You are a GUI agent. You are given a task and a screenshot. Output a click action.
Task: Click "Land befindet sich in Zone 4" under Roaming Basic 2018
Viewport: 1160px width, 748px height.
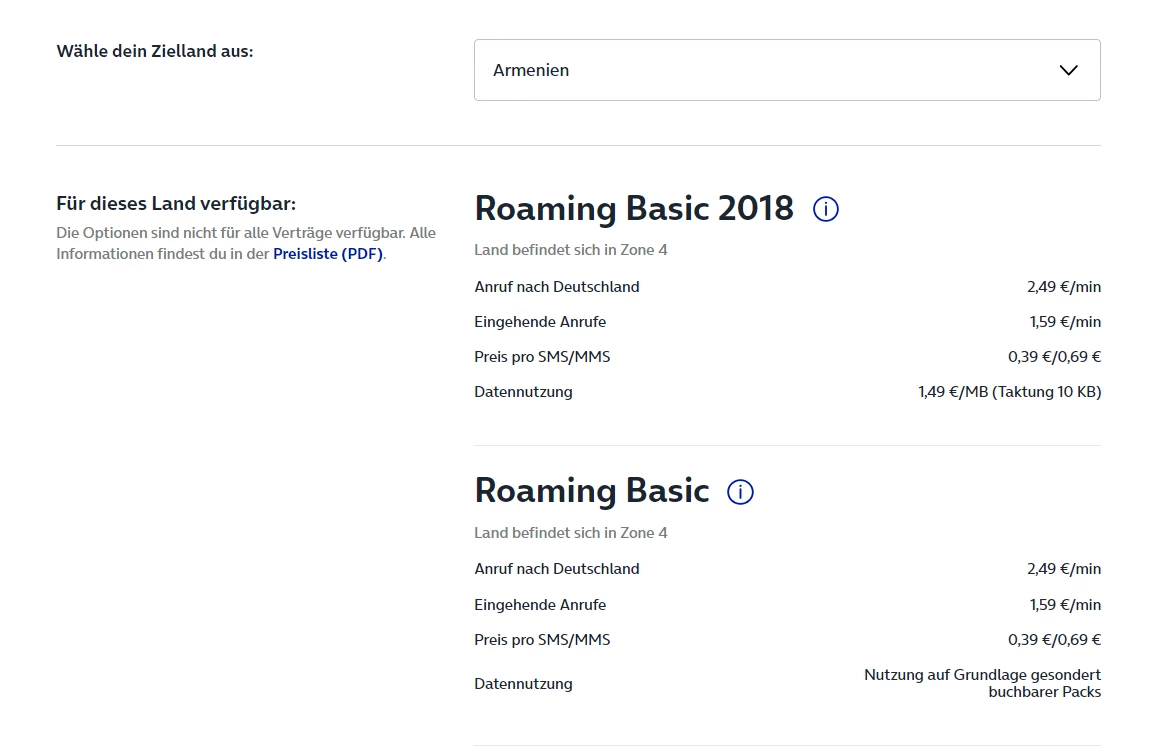point(570,250)
